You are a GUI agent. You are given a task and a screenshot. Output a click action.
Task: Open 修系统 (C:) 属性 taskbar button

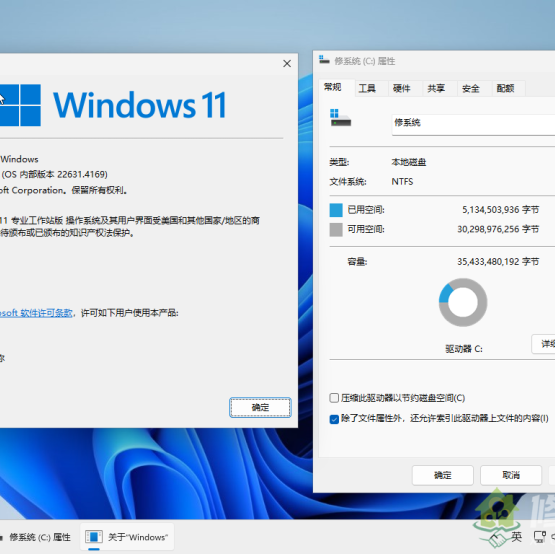[x=37, y=537]
